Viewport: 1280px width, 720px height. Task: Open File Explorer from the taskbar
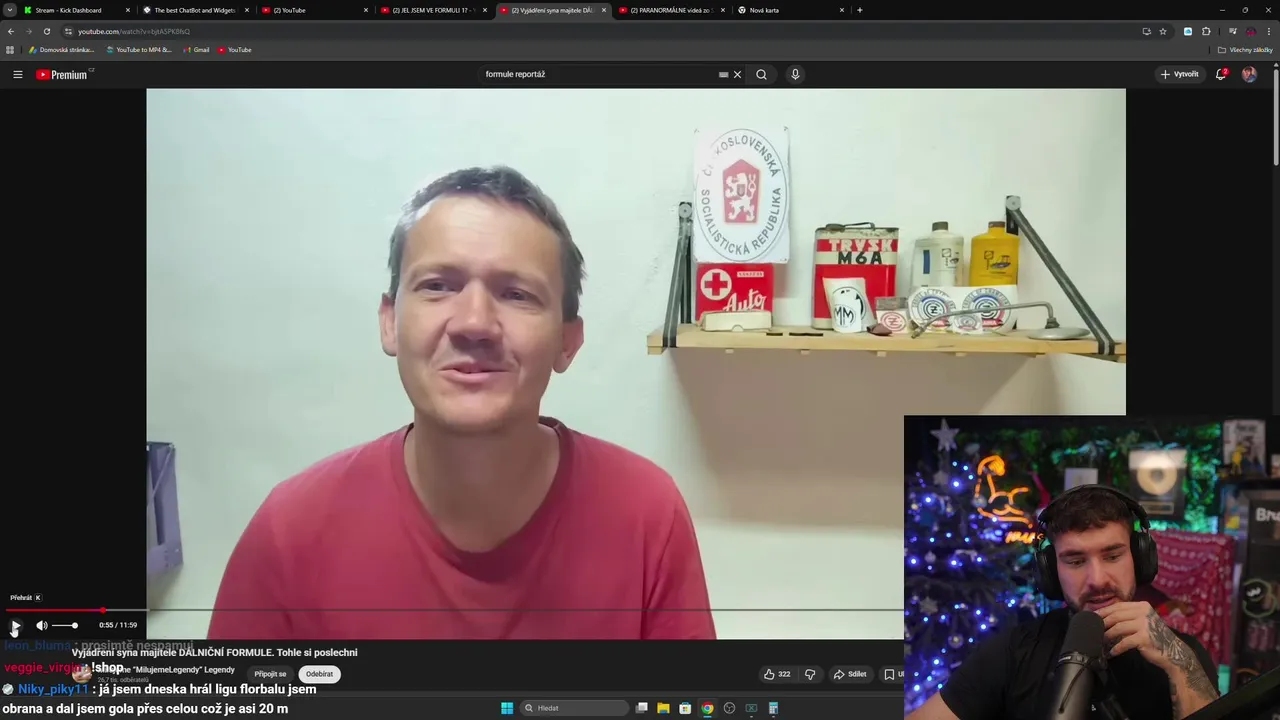pyautogui.click(x=663, y=708)
